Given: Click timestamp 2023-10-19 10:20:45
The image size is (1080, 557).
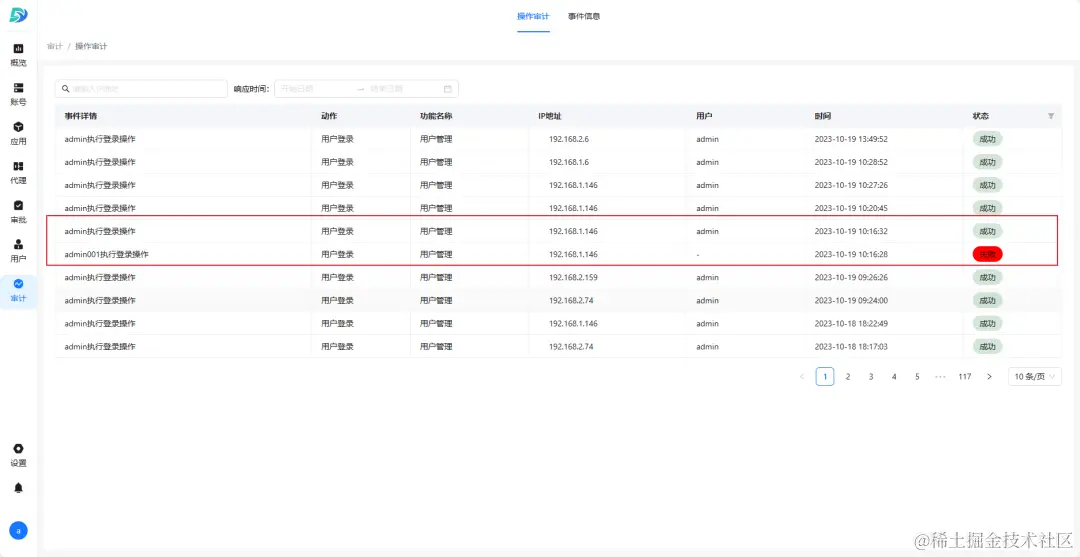Looking at the screenshot, I should pyautogui.click(x=851, y=208).
